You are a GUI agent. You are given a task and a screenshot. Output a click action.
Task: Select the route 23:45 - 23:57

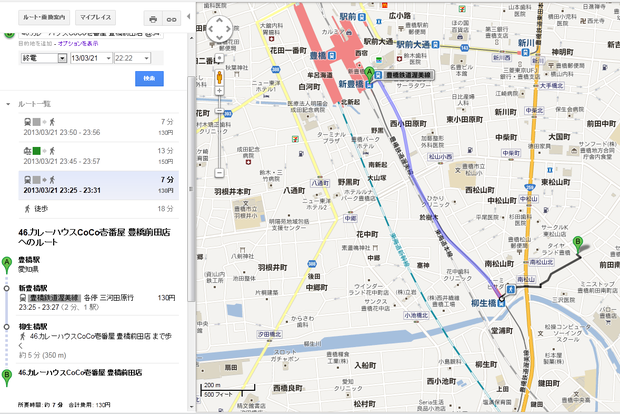pos(98,156)
